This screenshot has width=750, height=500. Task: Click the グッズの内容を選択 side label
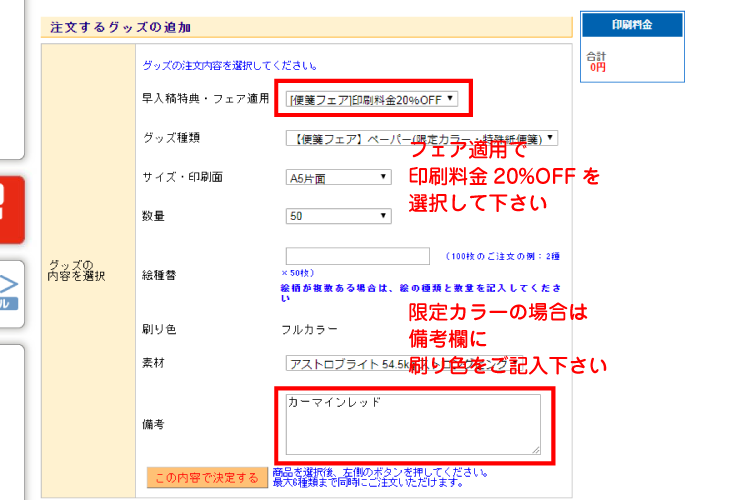click(76, 270)
